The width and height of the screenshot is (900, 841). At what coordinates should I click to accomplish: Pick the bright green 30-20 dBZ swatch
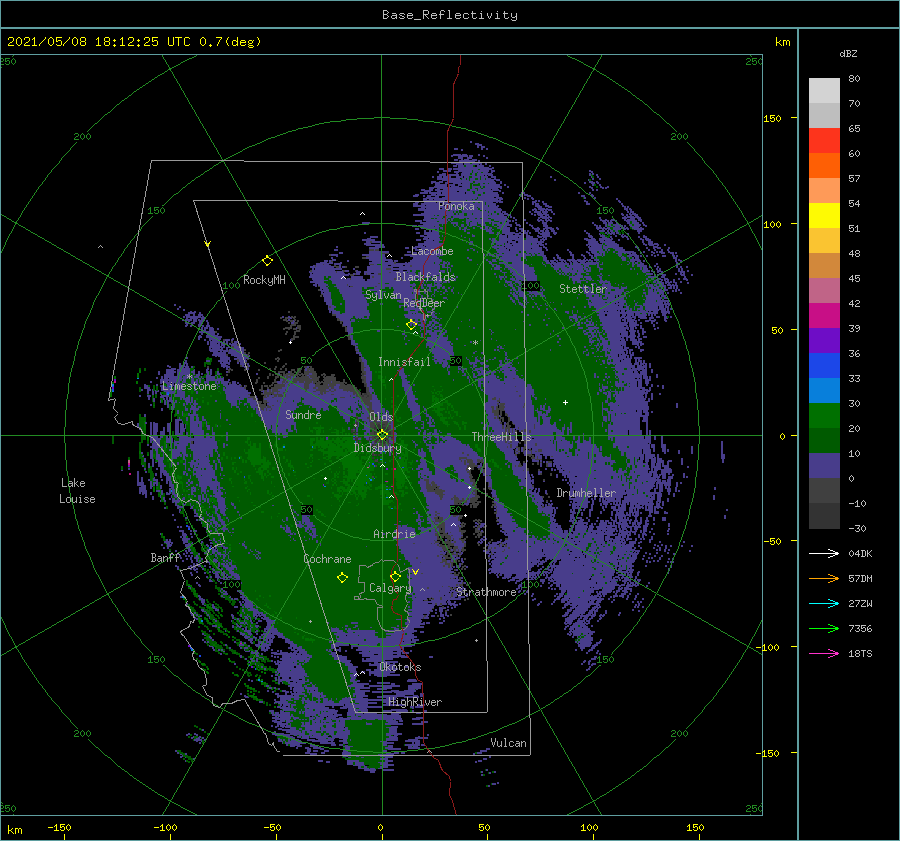coord(824,416)
